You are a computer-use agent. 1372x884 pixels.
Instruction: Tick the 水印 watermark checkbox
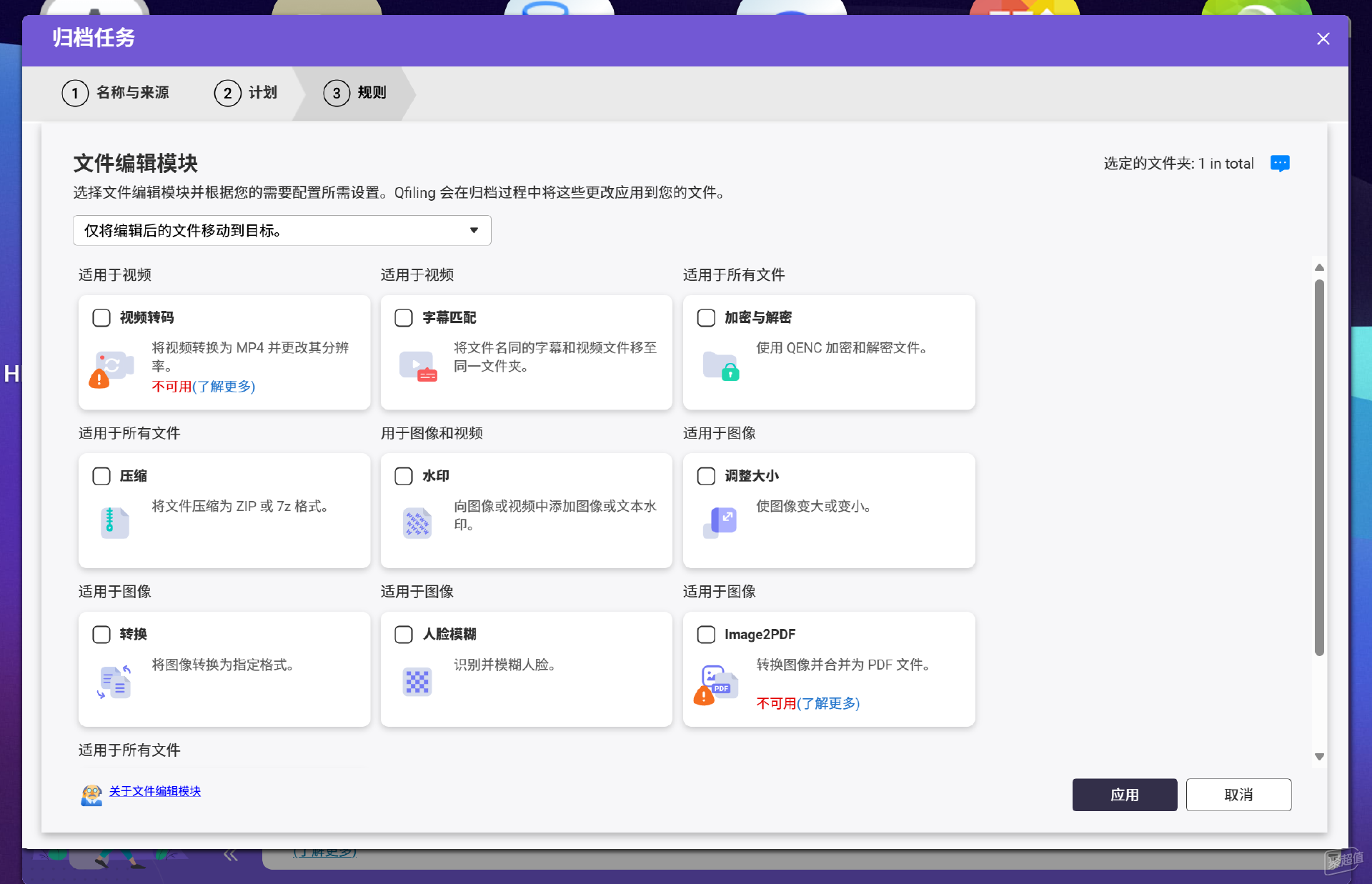point(404,476)
